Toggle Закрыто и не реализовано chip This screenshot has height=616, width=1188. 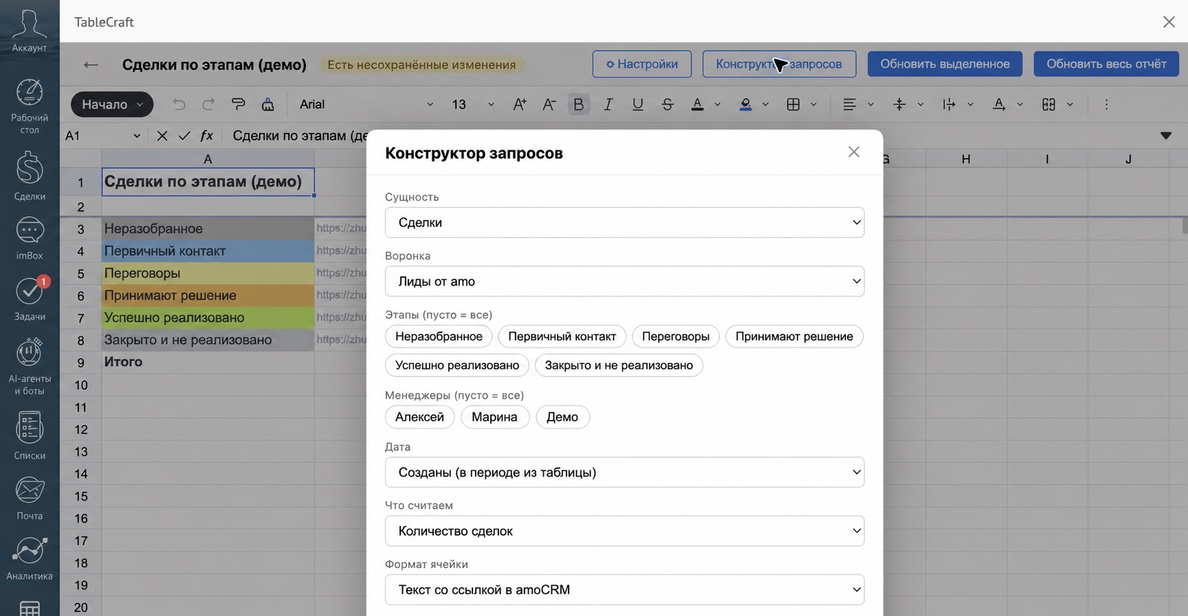(619, 365)
